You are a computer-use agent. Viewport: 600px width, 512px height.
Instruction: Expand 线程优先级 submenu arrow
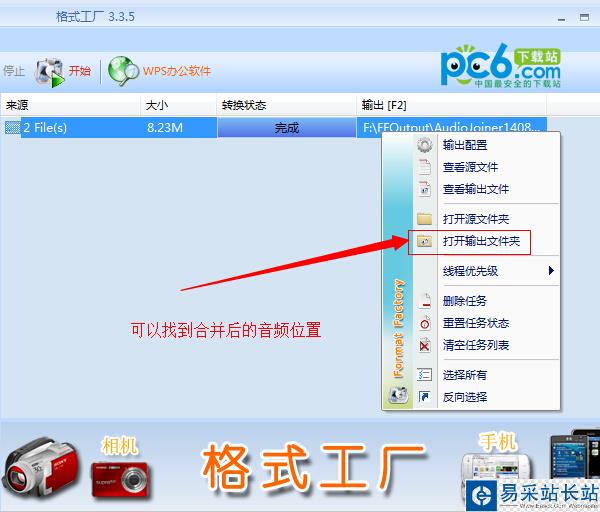tap(551, 271)
